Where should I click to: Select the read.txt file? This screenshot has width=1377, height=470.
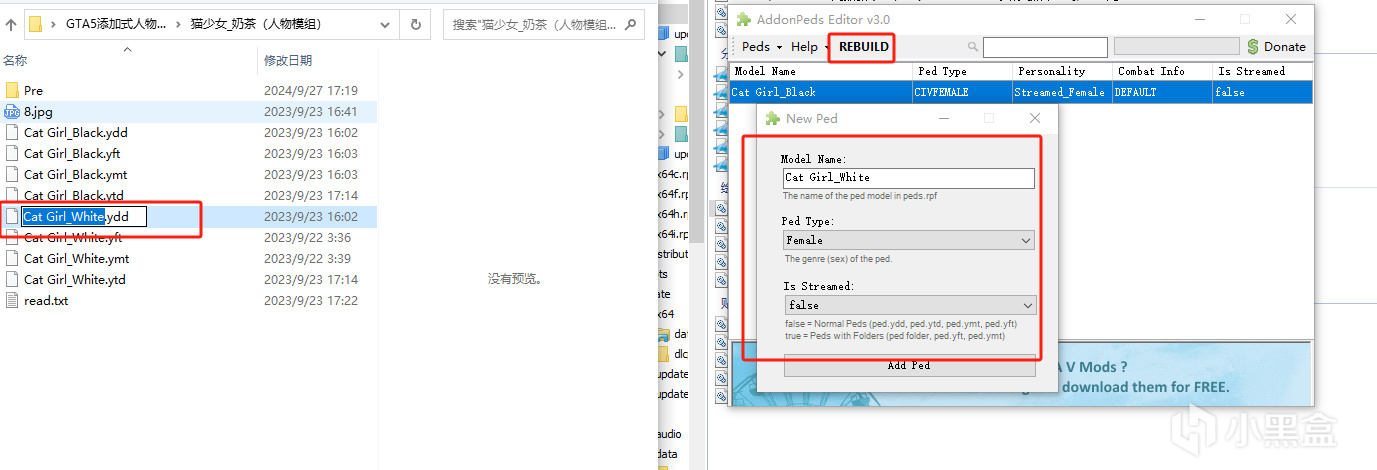pyautogui.click(x=46, y=301)
